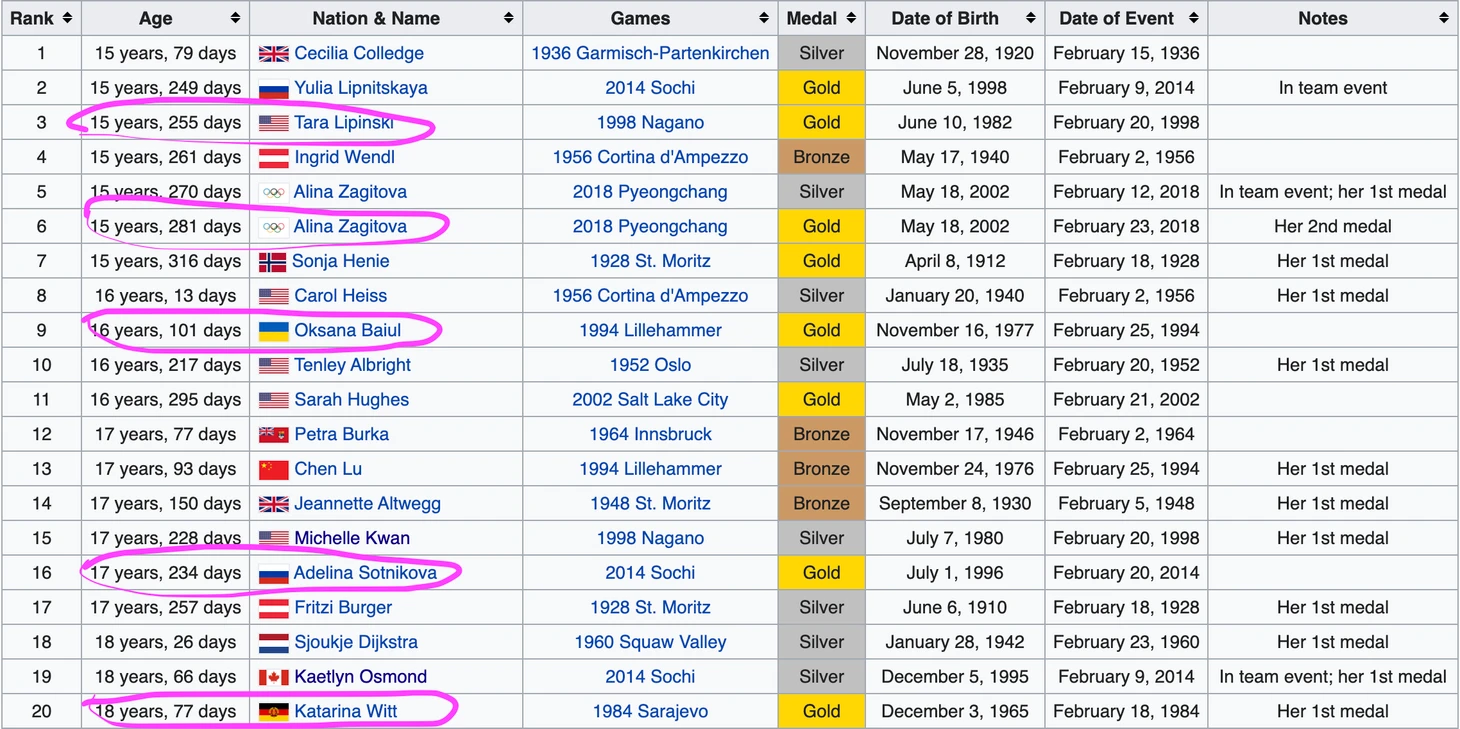Sort Nation & Name column arrows
The image size is (1460, 729).
tap(508, 18)
